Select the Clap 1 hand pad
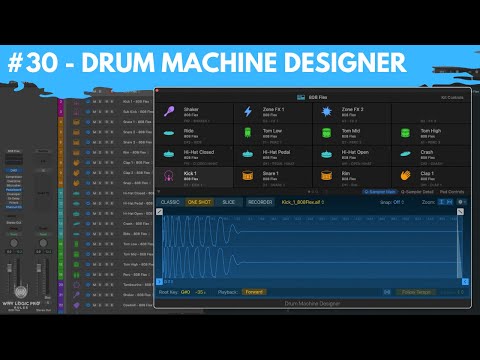480x360 pixels. (x=431, y=177)
